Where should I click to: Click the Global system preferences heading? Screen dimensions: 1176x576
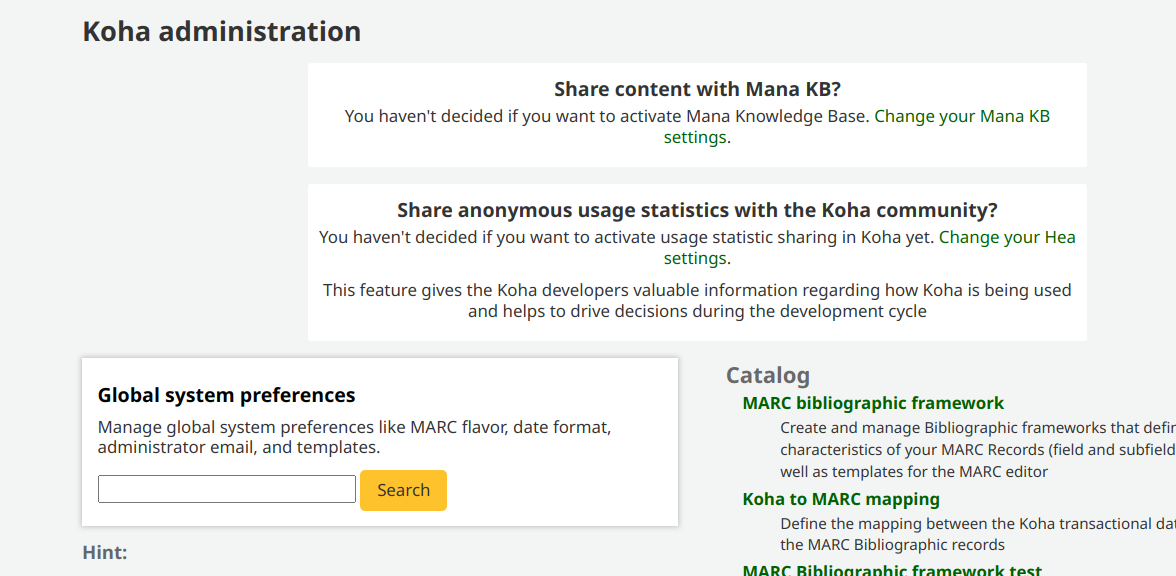(x=226, y=395)
